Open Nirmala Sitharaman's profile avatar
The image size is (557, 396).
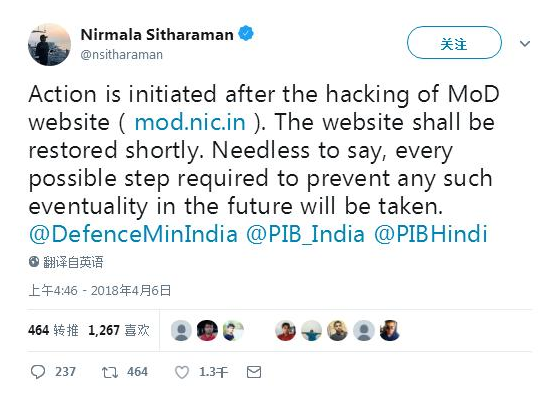[49, 45]
